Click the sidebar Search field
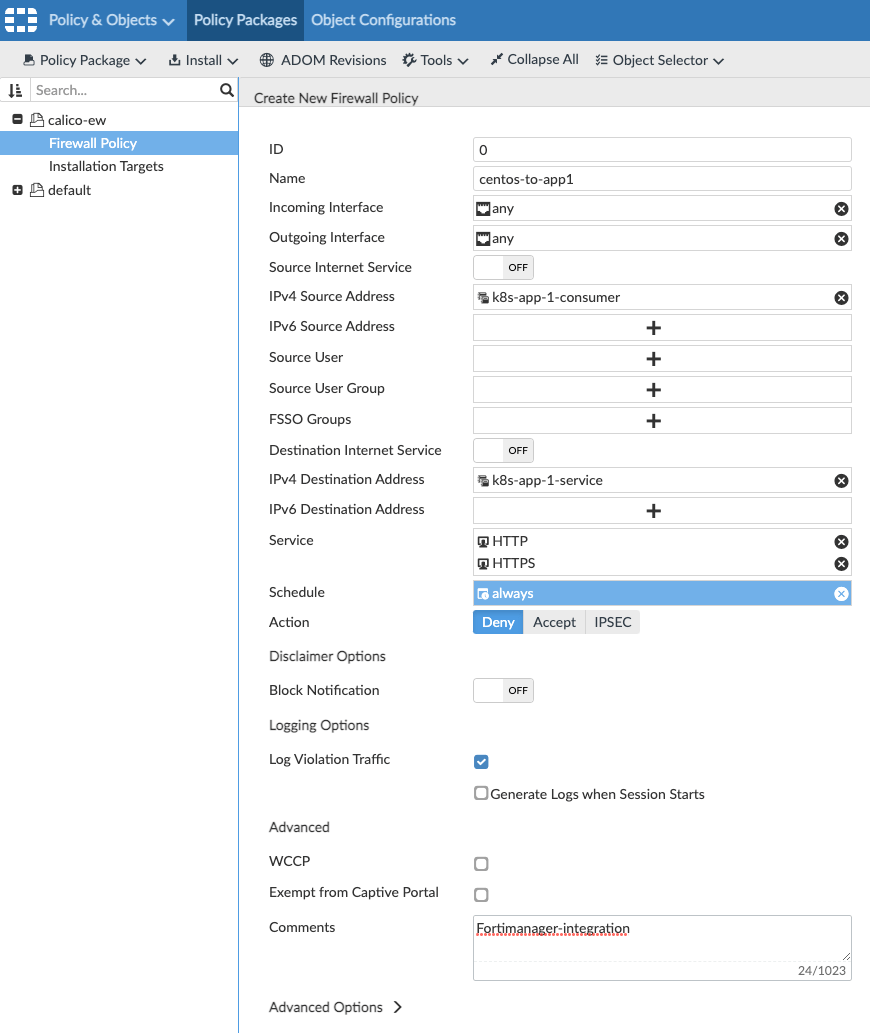This screenshot has width=870, height=1033. 125,90
